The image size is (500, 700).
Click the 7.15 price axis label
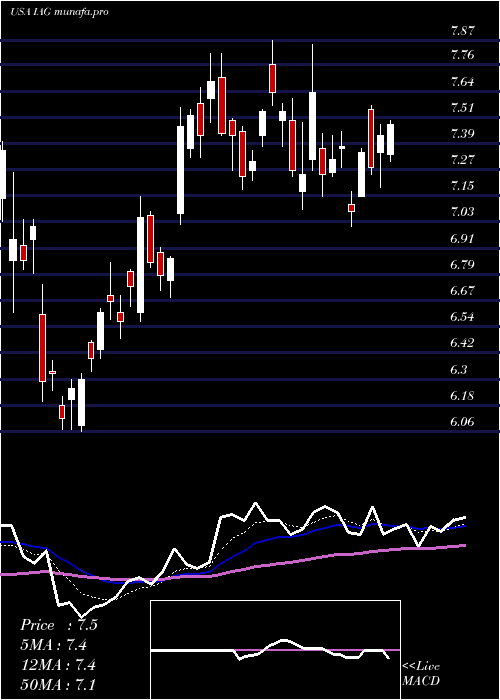click(x=463, y=185)
